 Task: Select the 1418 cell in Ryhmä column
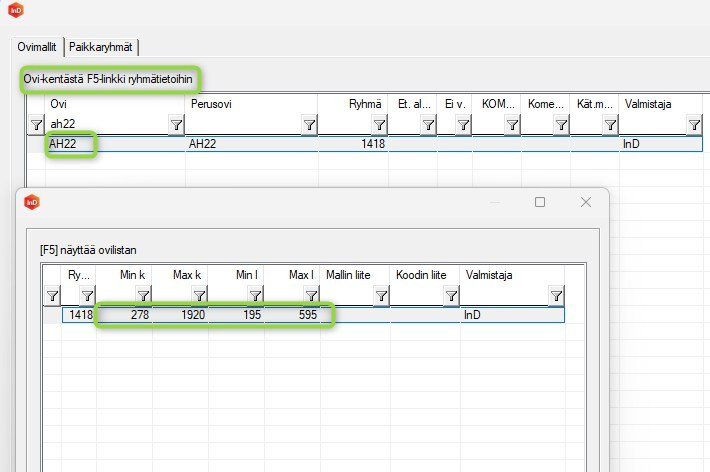click(x=353, y=144)
